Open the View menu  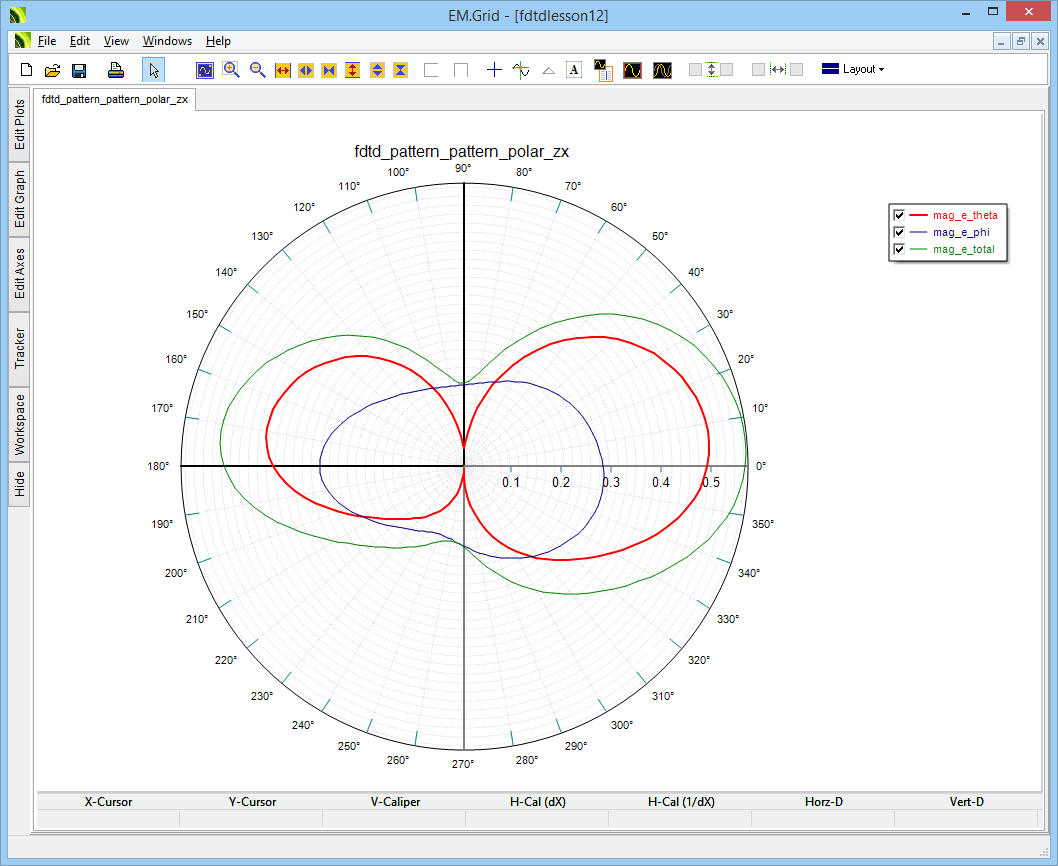click(x=116, y=41)
